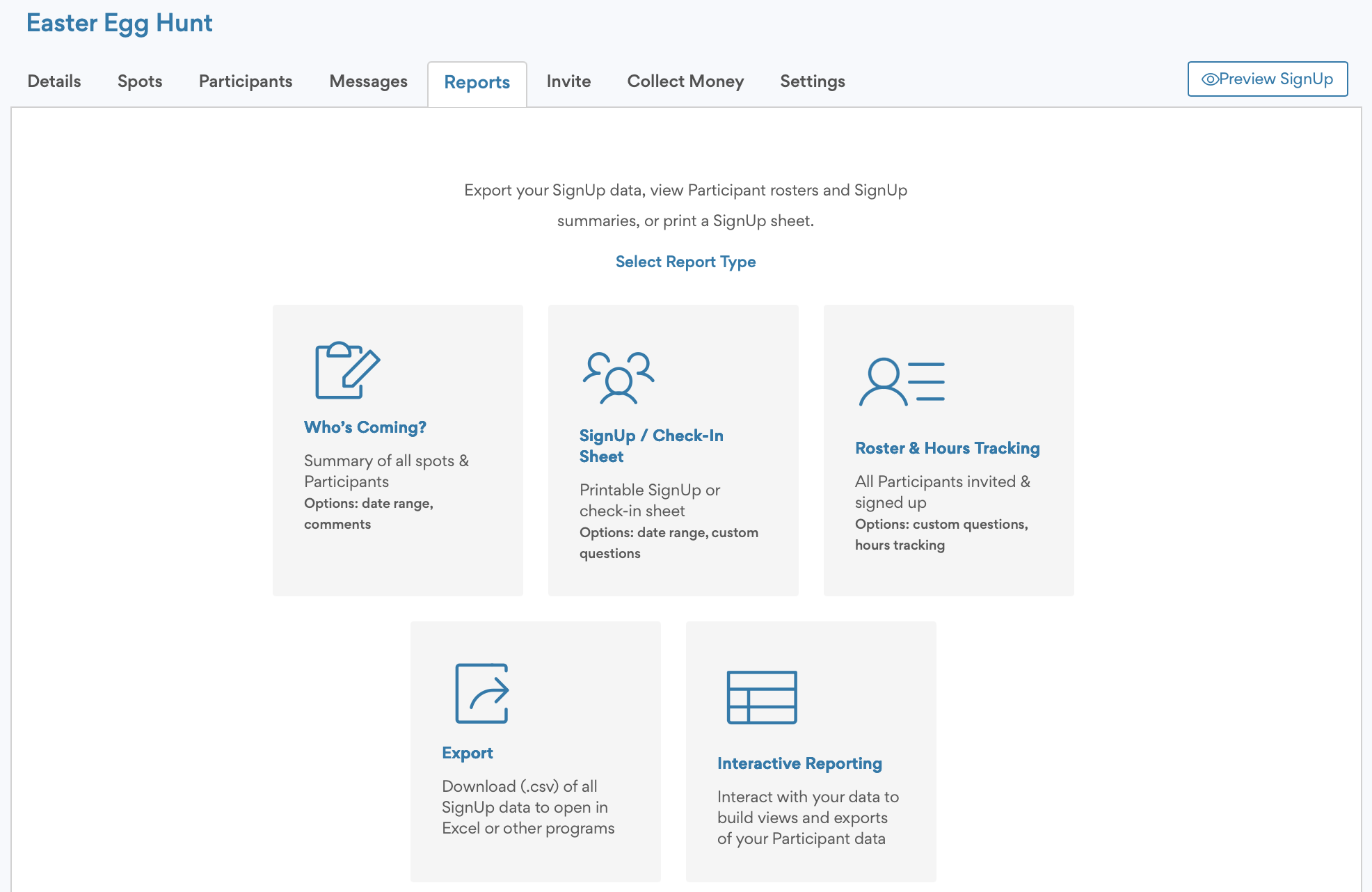This screenshot has height=892, width=1372.
Task: Click the Who's Coming? report title
Action: (x=365, y=427)
